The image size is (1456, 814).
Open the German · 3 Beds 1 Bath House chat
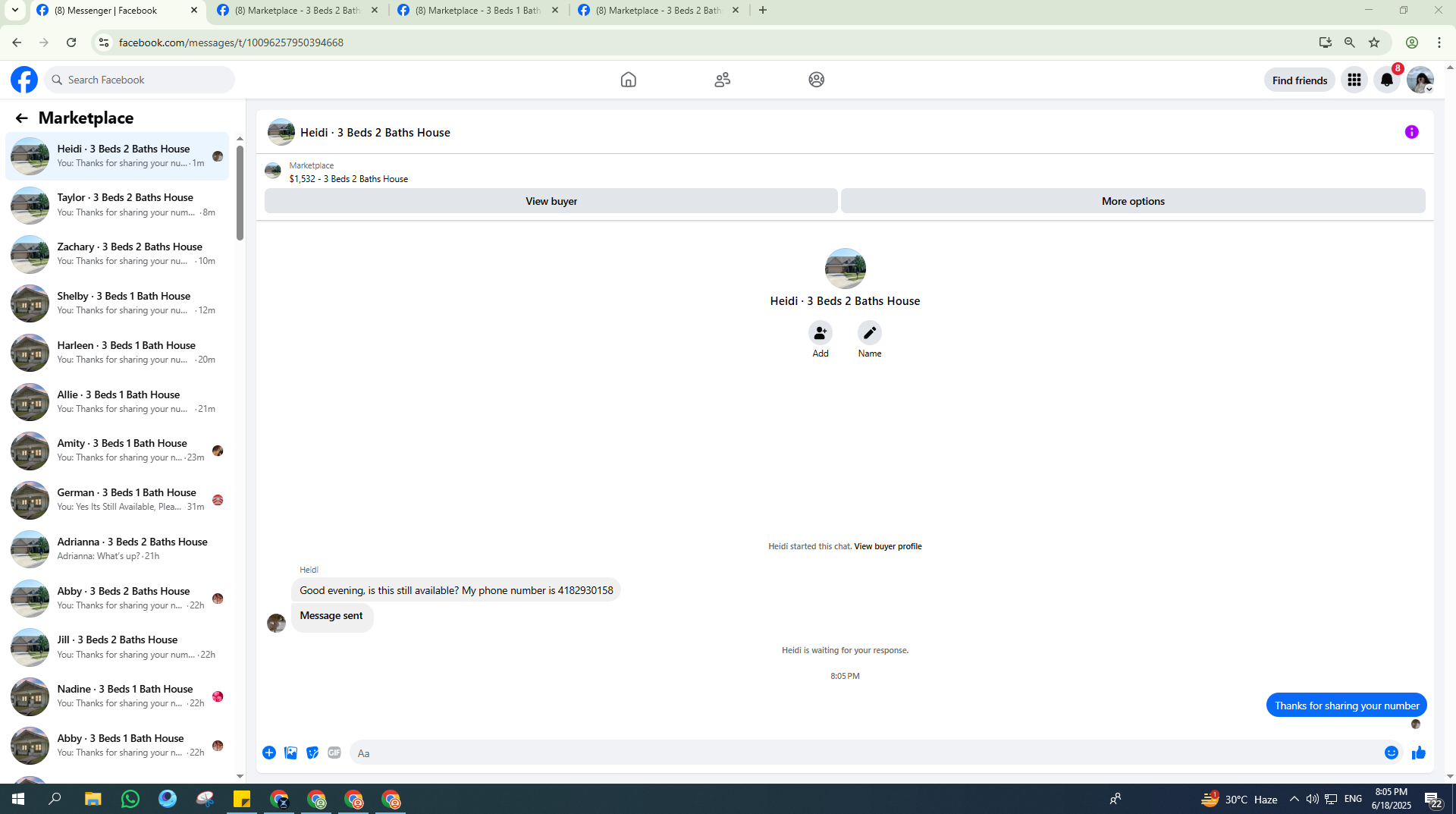(x=117, y=500)
